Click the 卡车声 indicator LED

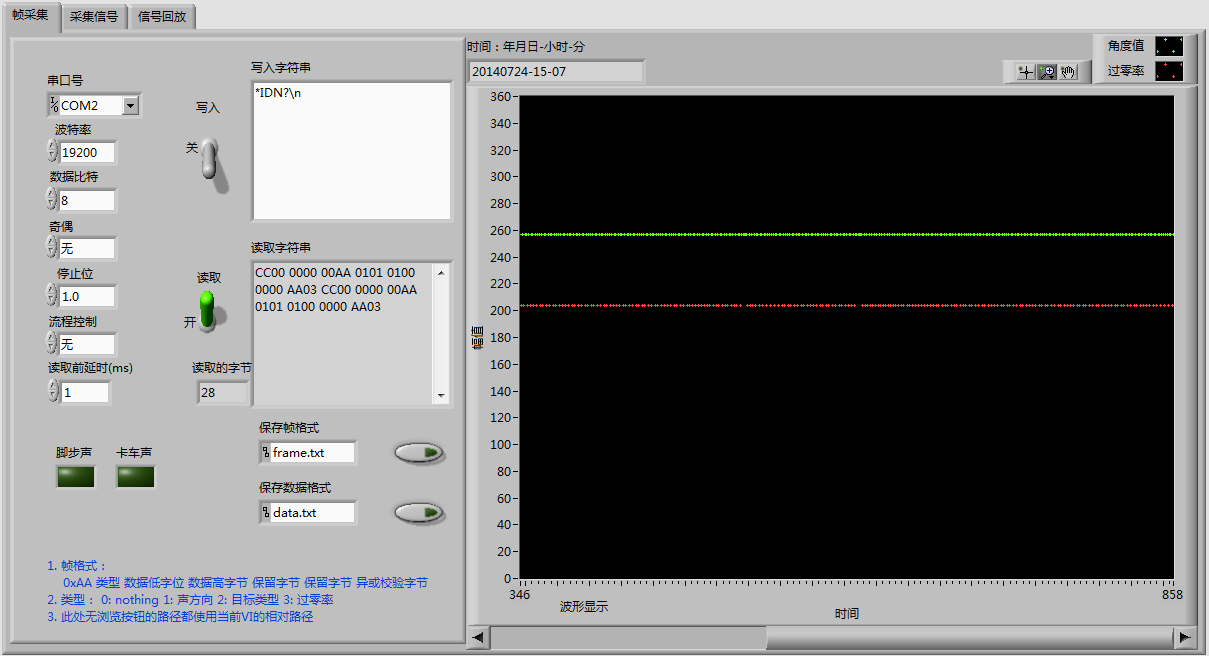tap(136, 477)
